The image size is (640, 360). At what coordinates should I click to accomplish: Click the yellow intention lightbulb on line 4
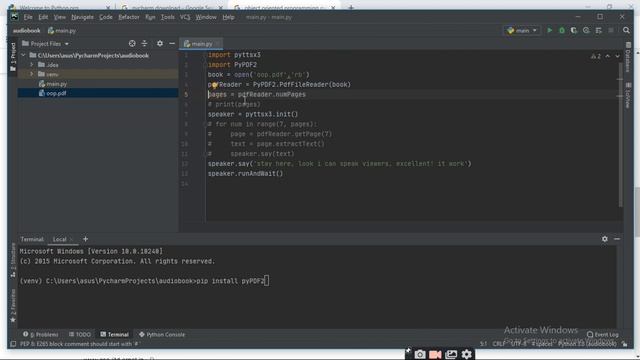(214, 85)
